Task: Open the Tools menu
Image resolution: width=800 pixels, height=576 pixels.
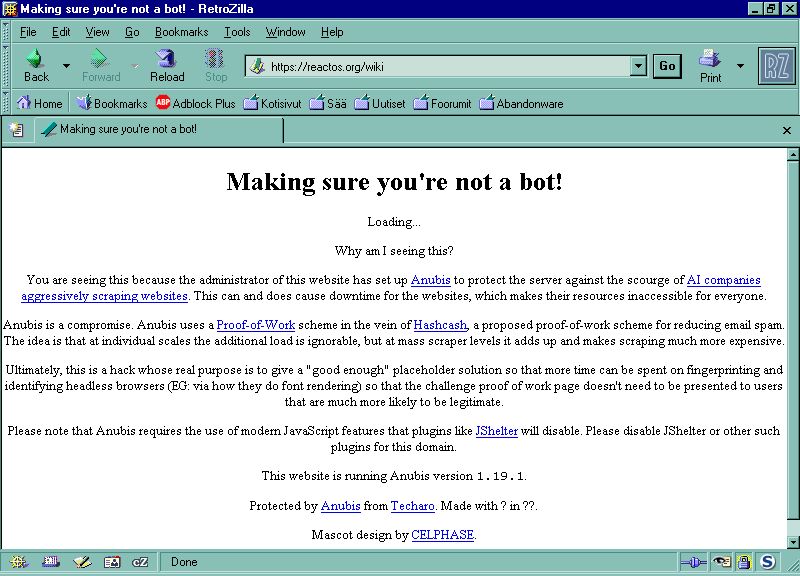Action: coord(237,32)
